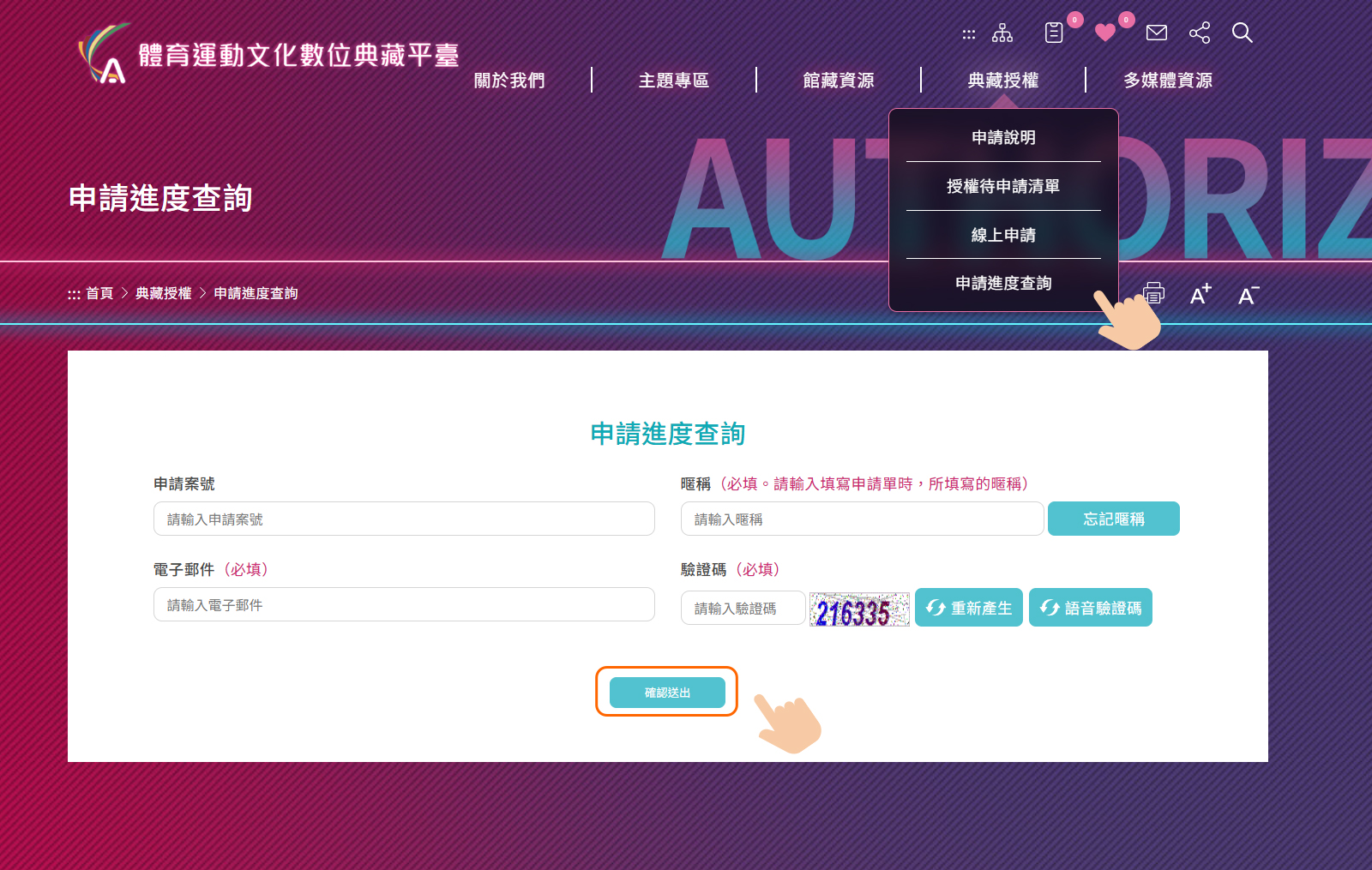This screenshot has width=1372, height=870.
Task: Open the 館藏資源 menu
Action: pos(839,81)
